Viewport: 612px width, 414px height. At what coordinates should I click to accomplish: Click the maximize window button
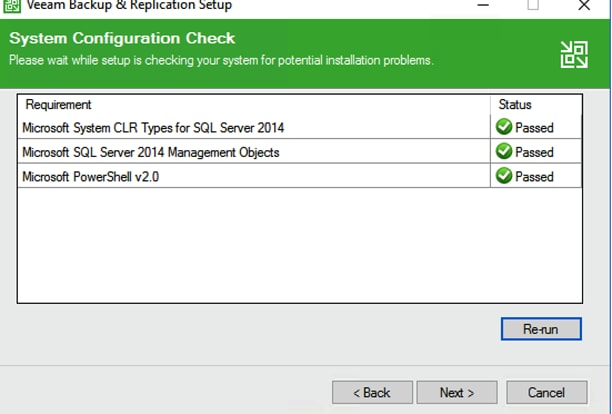[533, 5]
